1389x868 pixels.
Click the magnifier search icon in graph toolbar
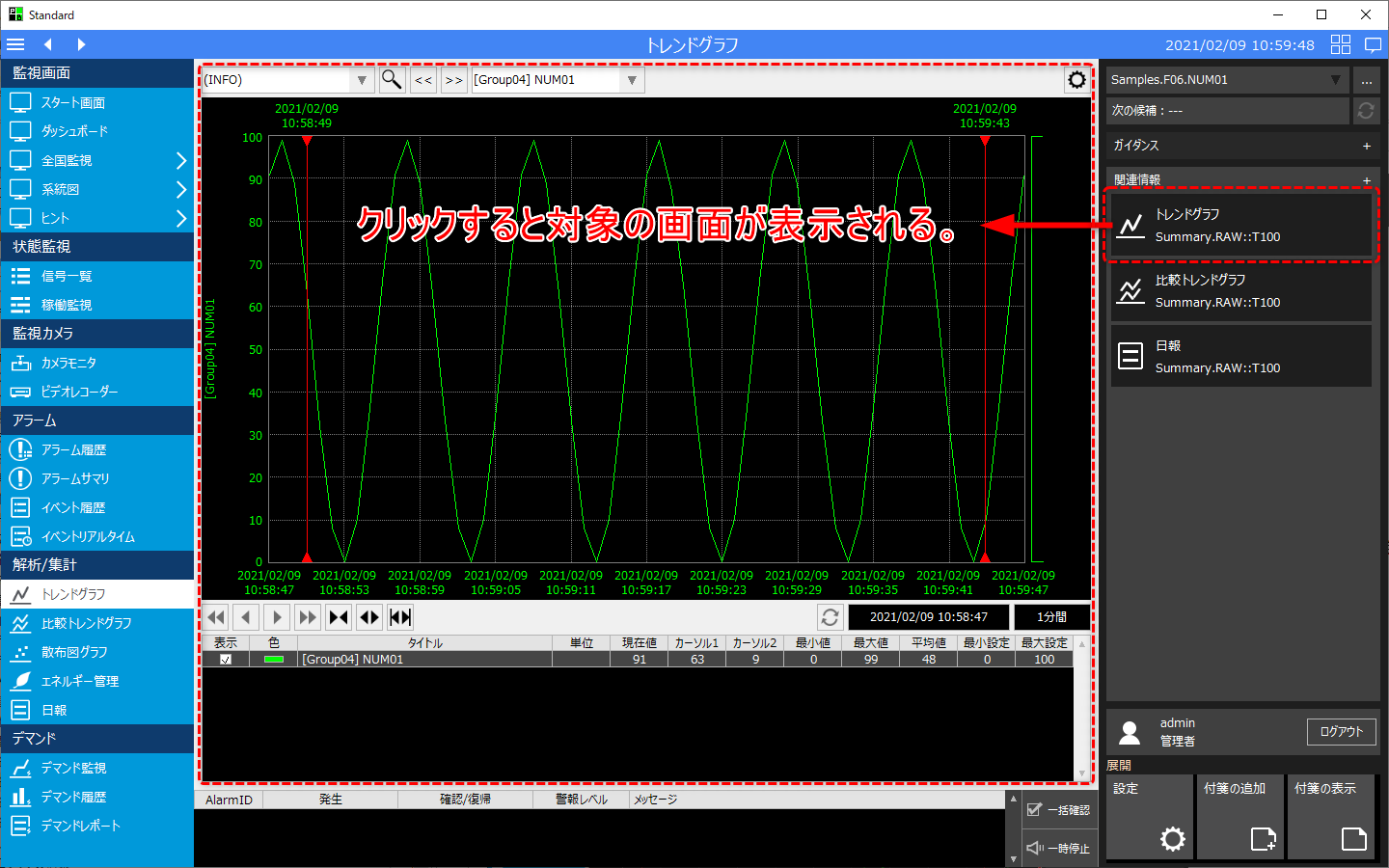click(x=392, y=80)
